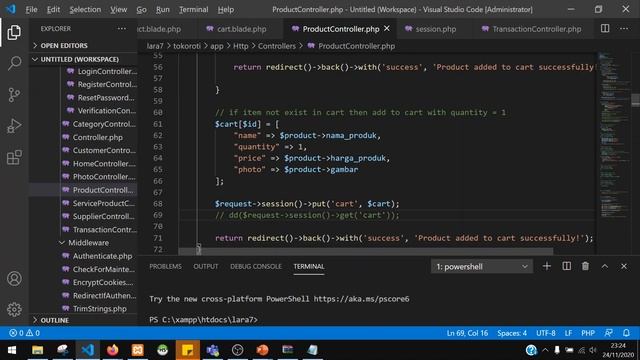Add a new terminal with plus icon

pos(547,266)
